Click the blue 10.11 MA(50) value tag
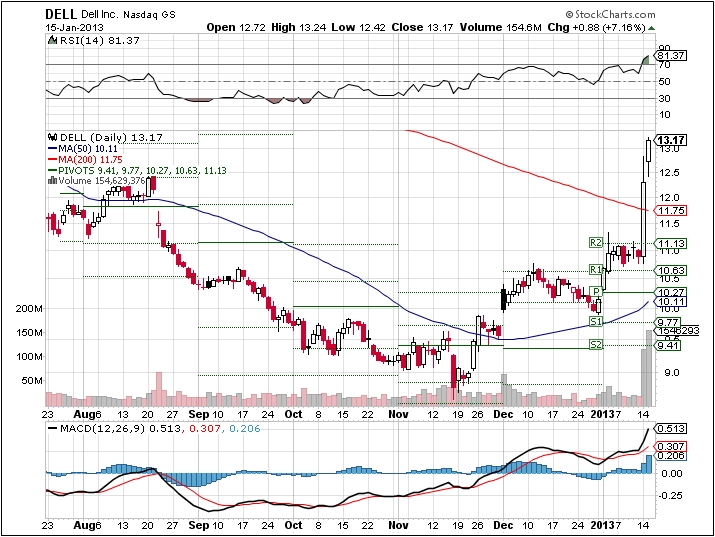 click(671, 302)
